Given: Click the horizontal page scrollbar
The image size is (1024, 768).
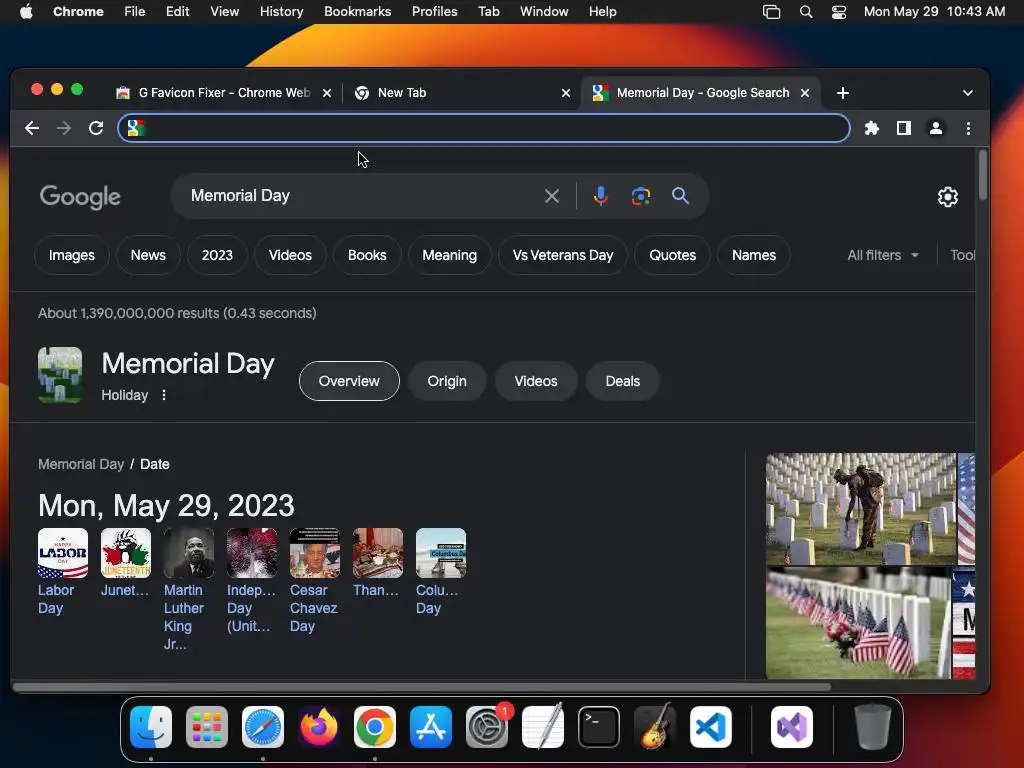Looking at the screenshot, I should 421,687.
